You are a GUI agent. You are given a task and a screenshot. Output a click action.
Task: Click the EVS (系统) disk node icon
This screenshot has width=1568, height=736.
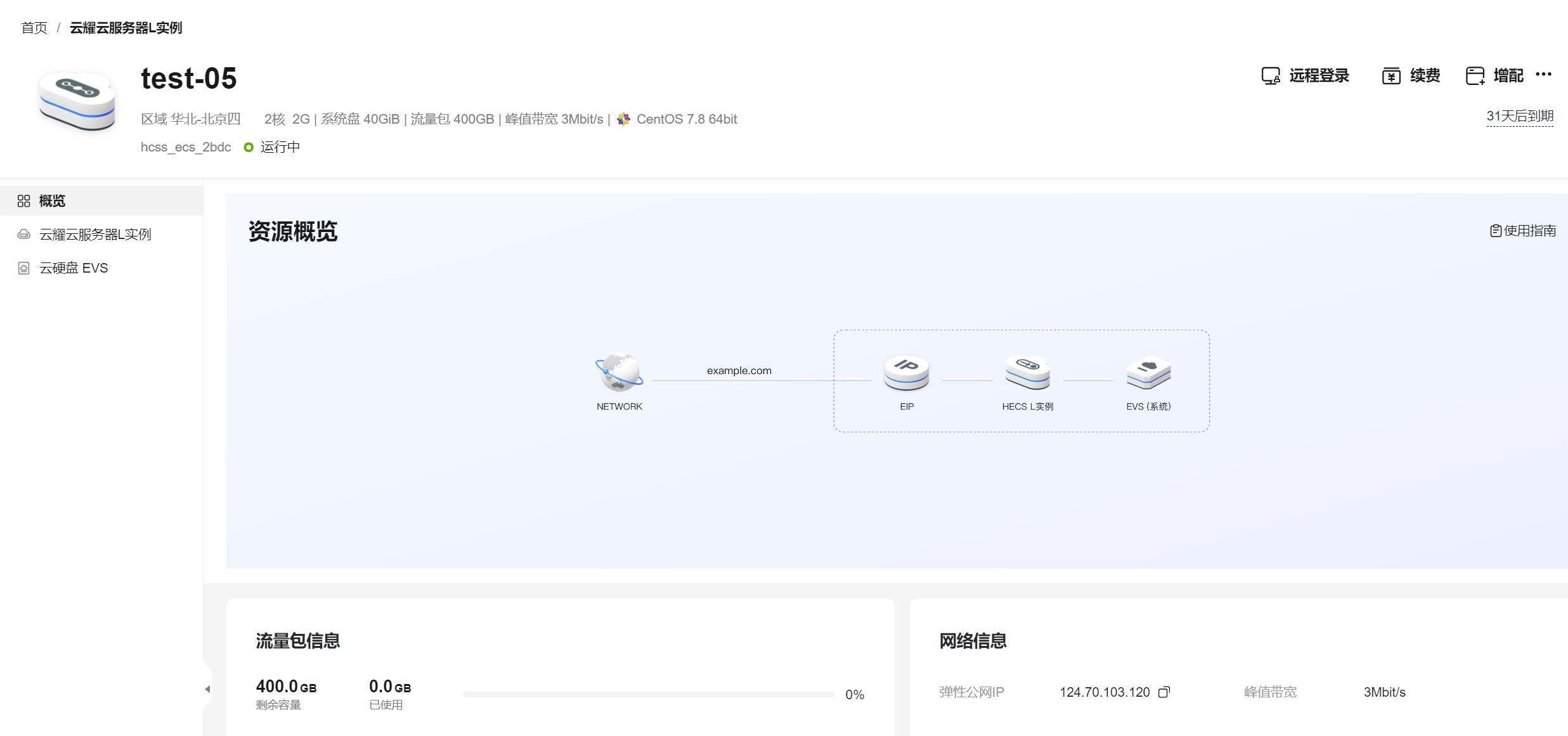tap(1149, 373)
